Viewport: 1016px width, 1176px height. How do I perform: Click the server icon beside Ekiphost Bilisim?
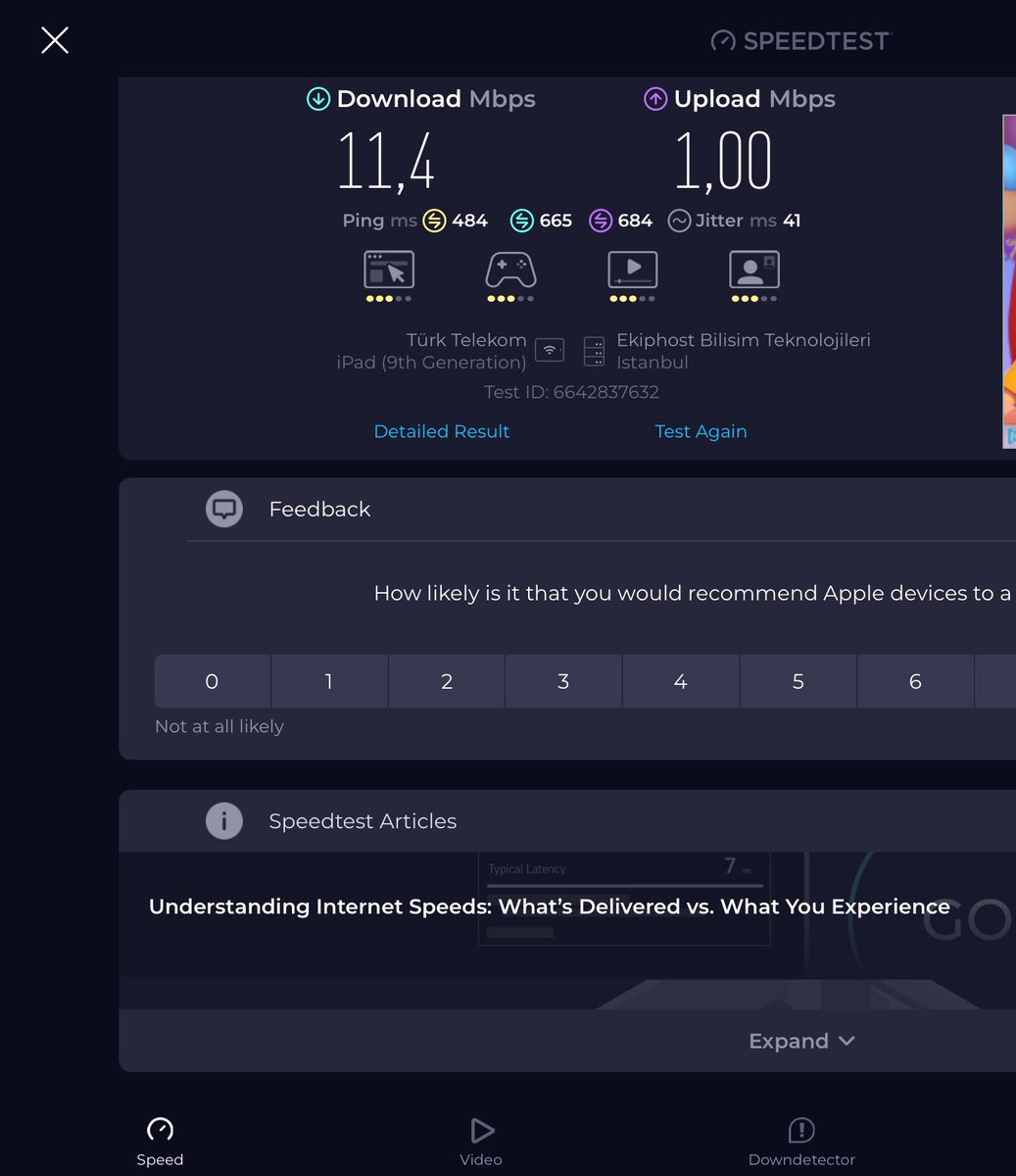click(x=594, y=351)
